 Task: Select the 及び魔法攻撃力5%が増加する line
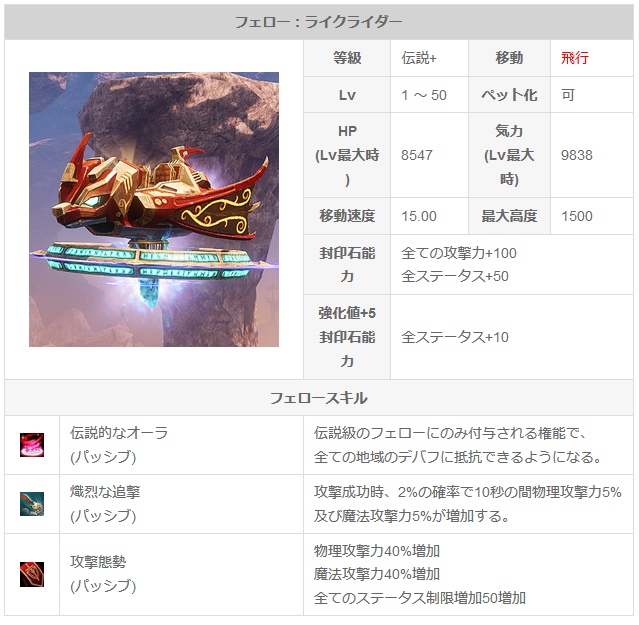point(412,516)
